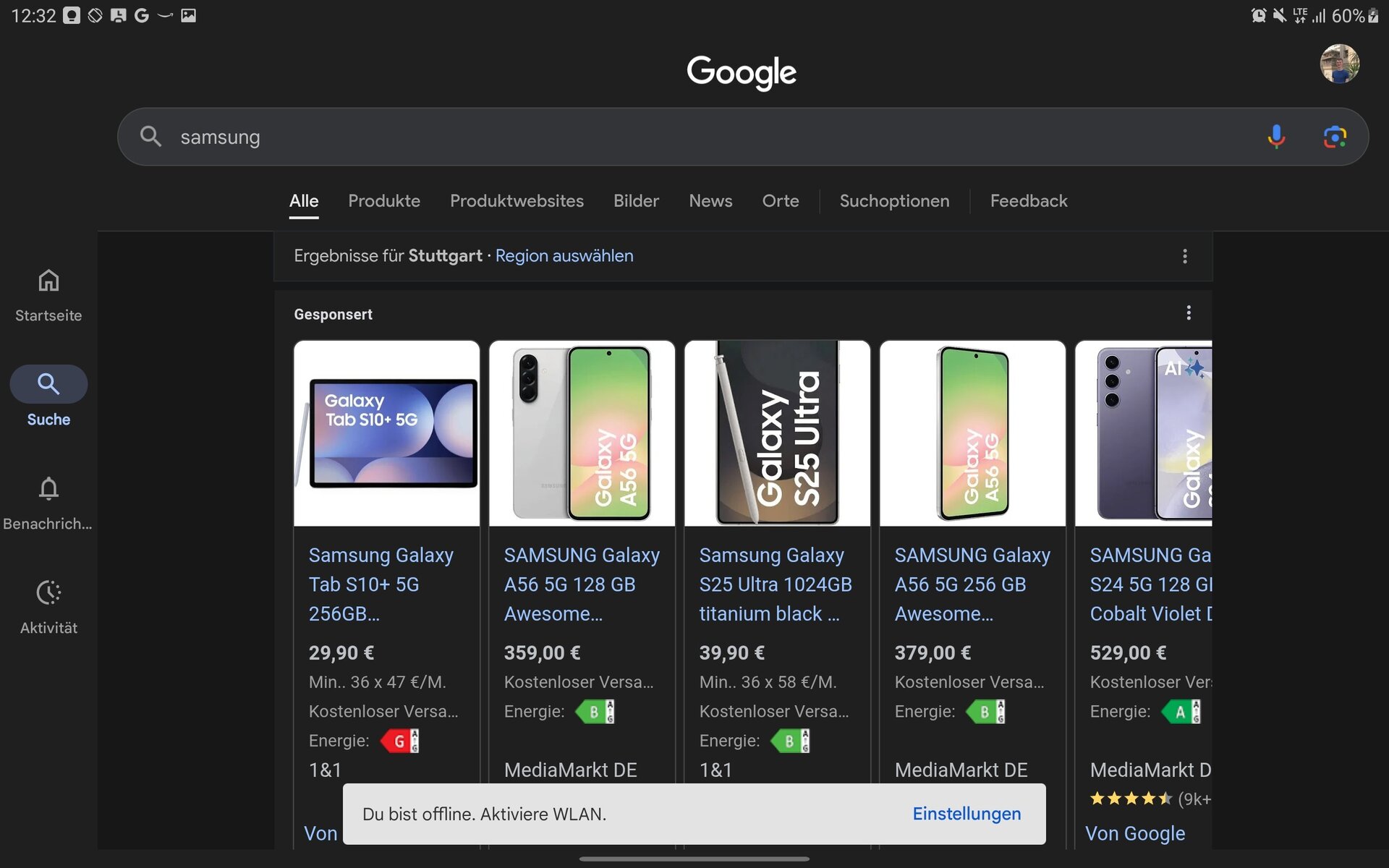Open the profile avatar picture

point(1339,64)
